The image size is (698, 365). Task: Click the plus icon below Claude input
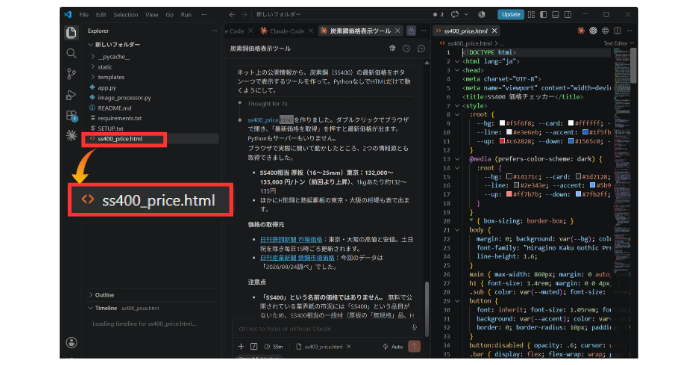coord(241,346)
